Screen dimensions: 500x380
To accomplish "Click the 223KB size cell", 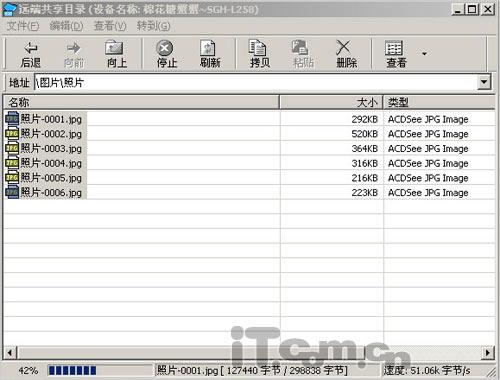I will (x=365, y=193).
